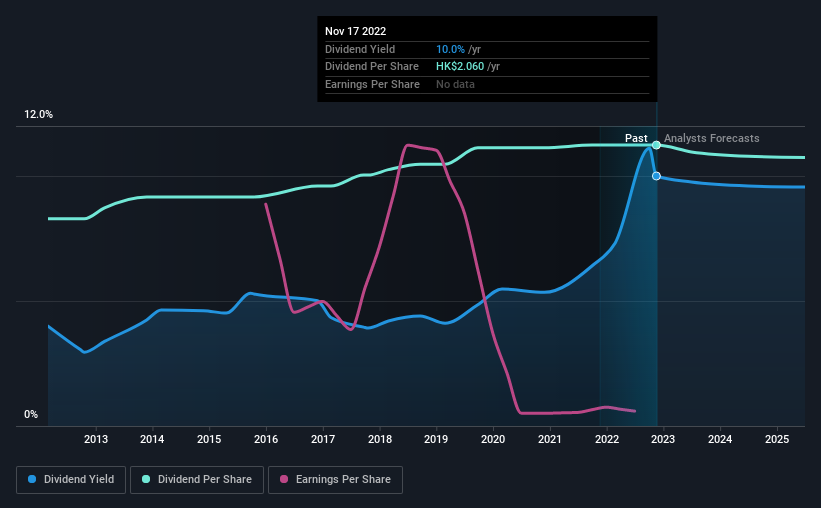Image resolution: width=821 pixels, height=508 pixels.
Task: Click the 10.0% dividend yield tooltip value
Action: coord(450,49)
